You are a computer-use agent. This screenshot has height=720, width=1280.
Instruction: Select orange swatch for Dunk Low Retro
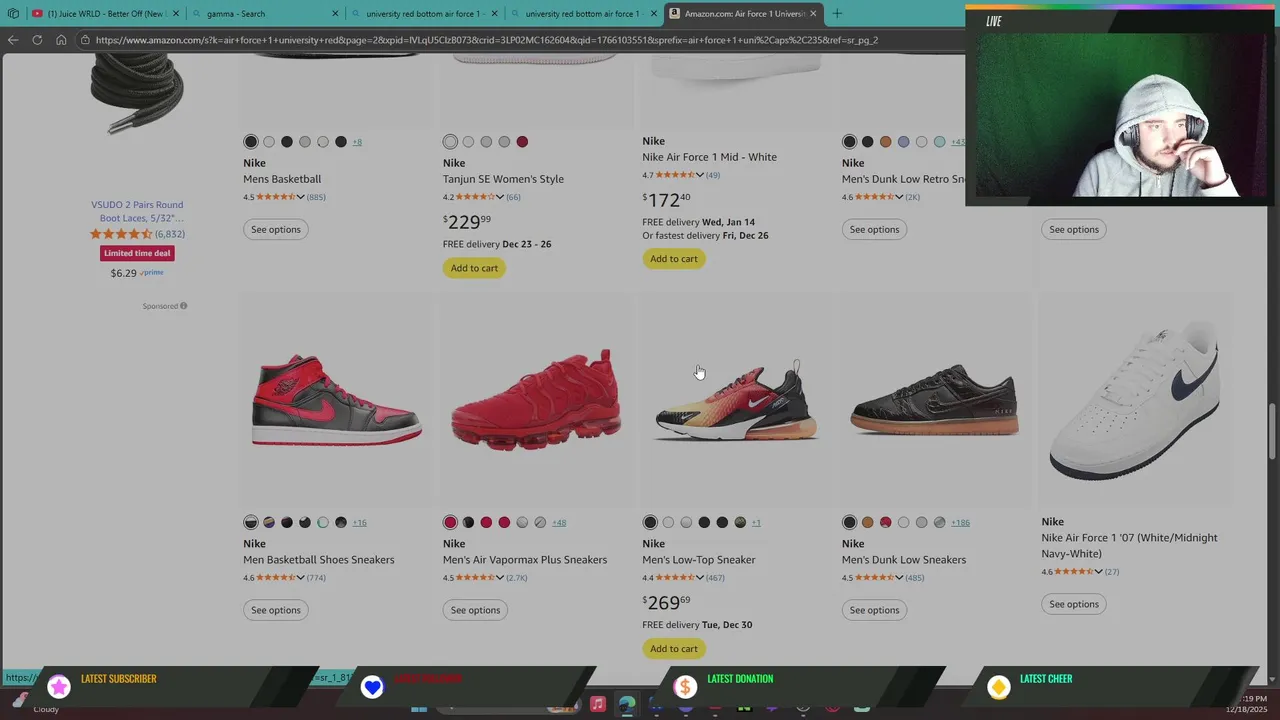tap(885, 142)
